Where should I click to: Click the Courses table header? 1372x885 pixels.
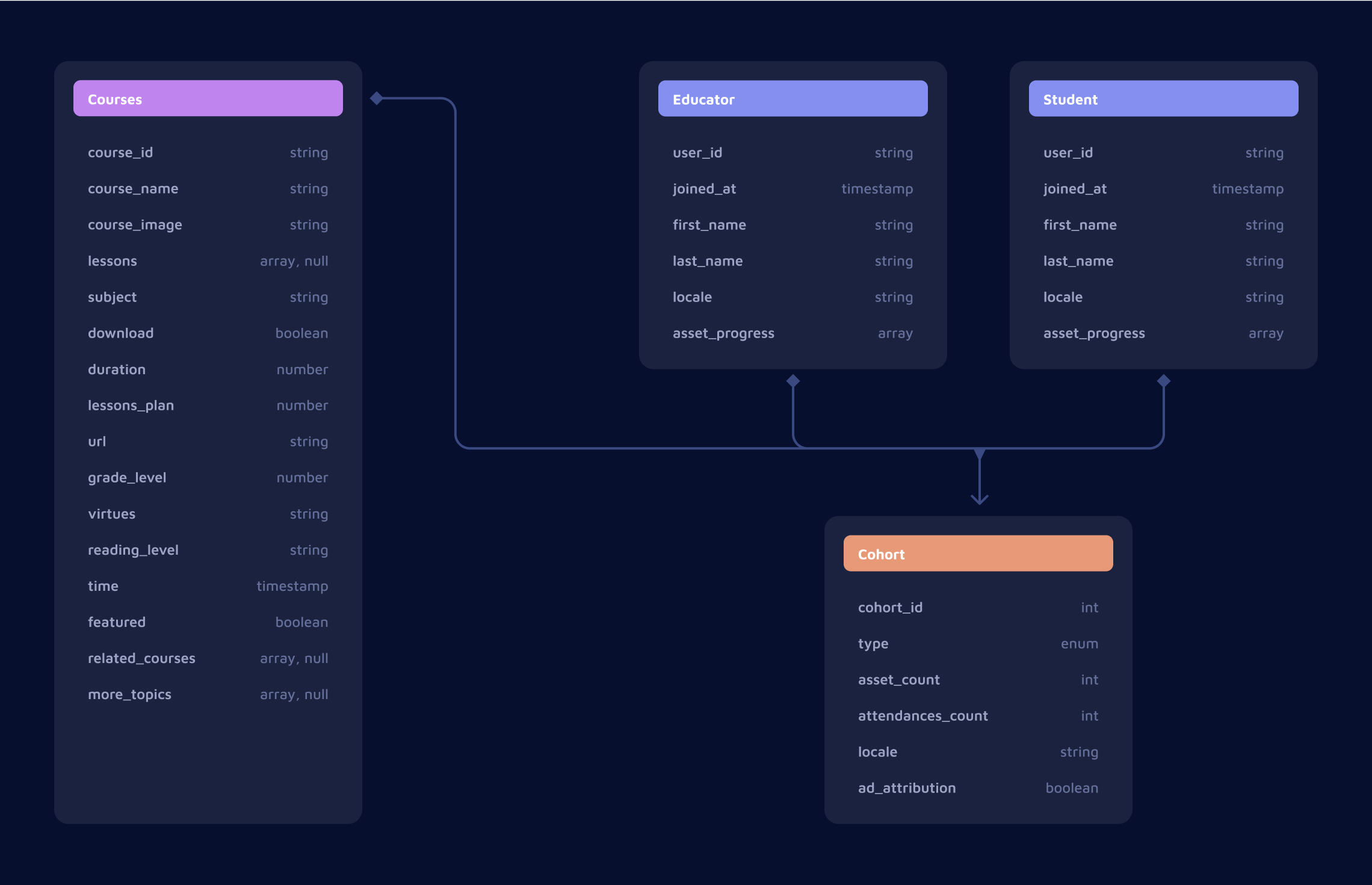(x=208, y=99)
